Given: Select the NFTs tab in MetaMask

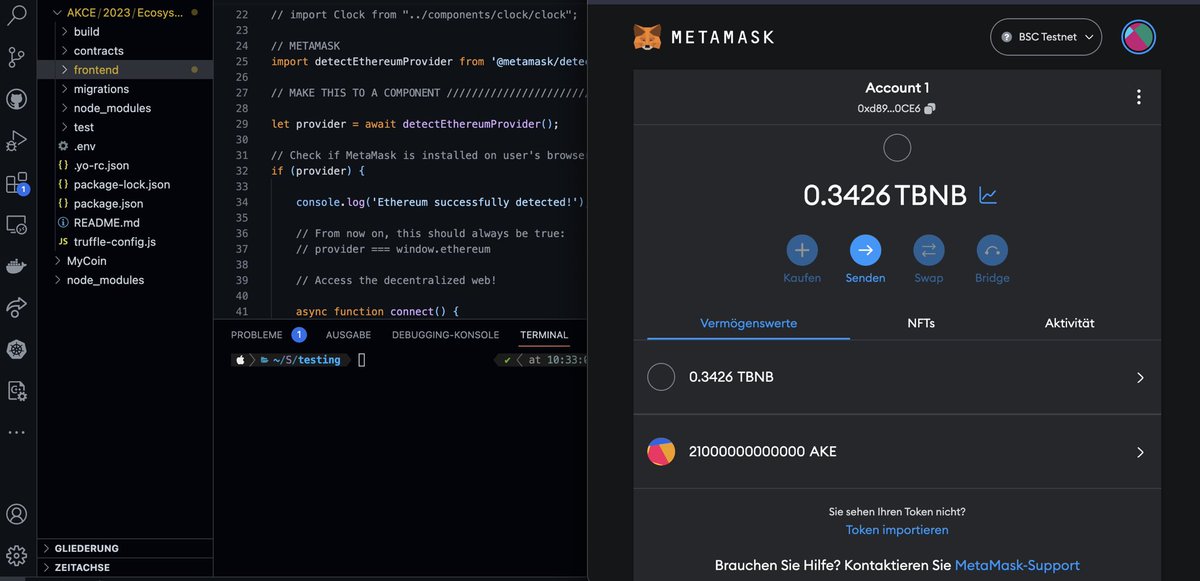Looking at the screenshot, I should click(x=921, y=323).
